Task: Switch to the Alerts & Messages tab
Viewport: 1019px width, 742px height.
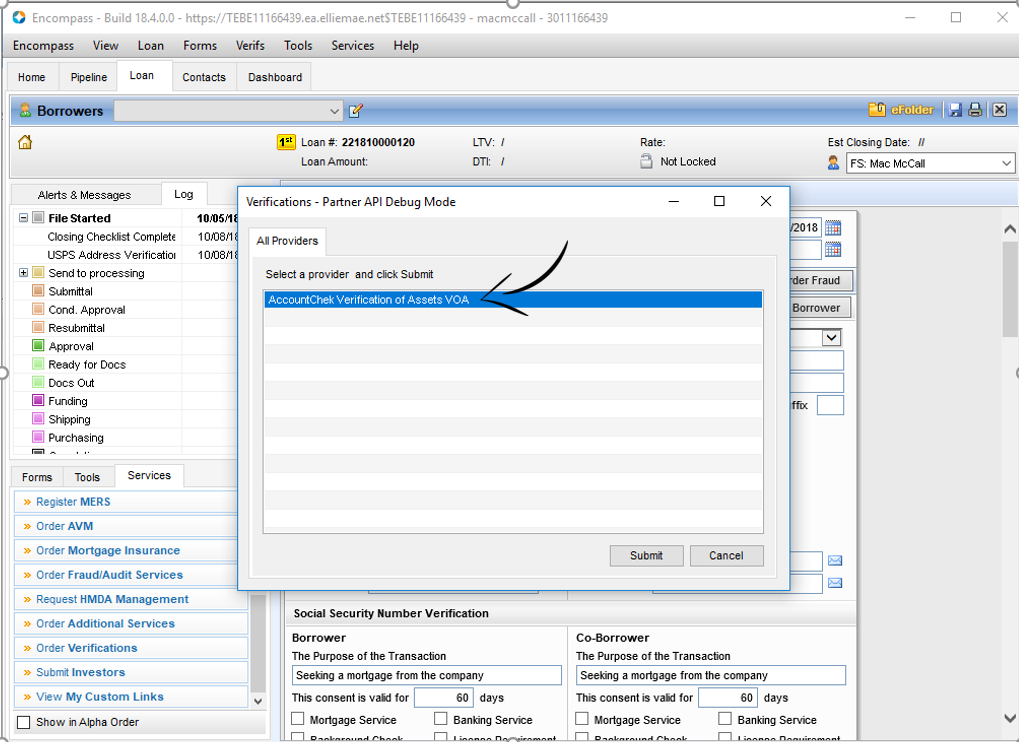Action: [84, 195]
